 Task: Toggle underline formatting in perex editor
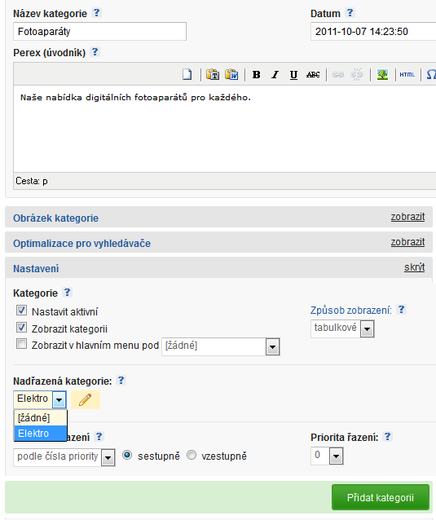(294, 75)
